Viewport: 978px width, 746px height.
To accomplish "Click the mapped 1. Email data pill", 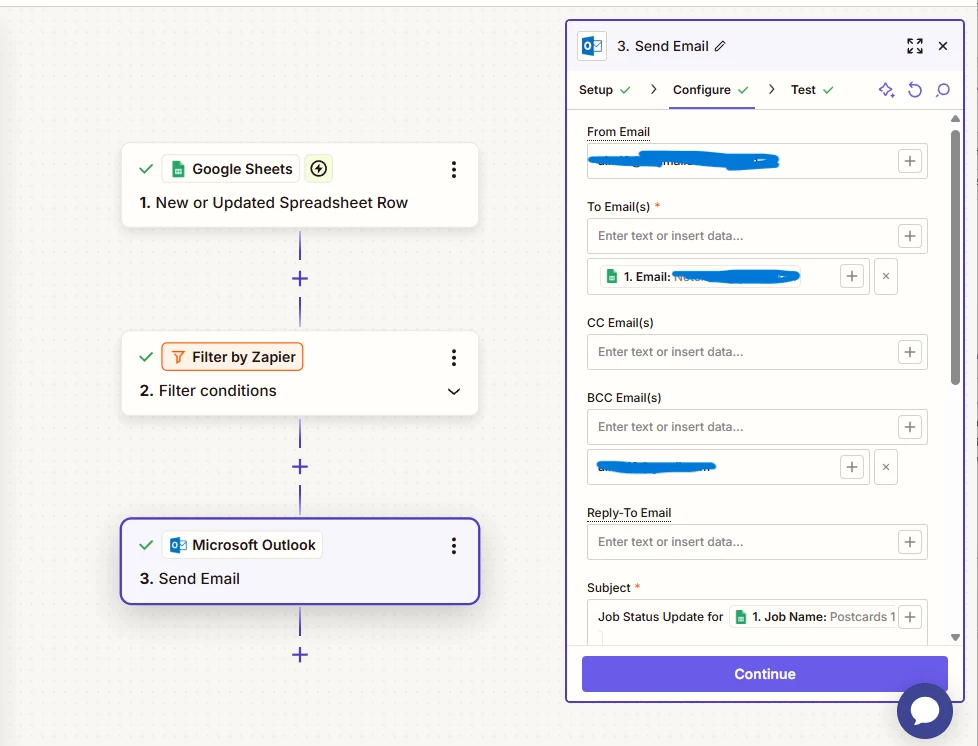I will 700,276.
